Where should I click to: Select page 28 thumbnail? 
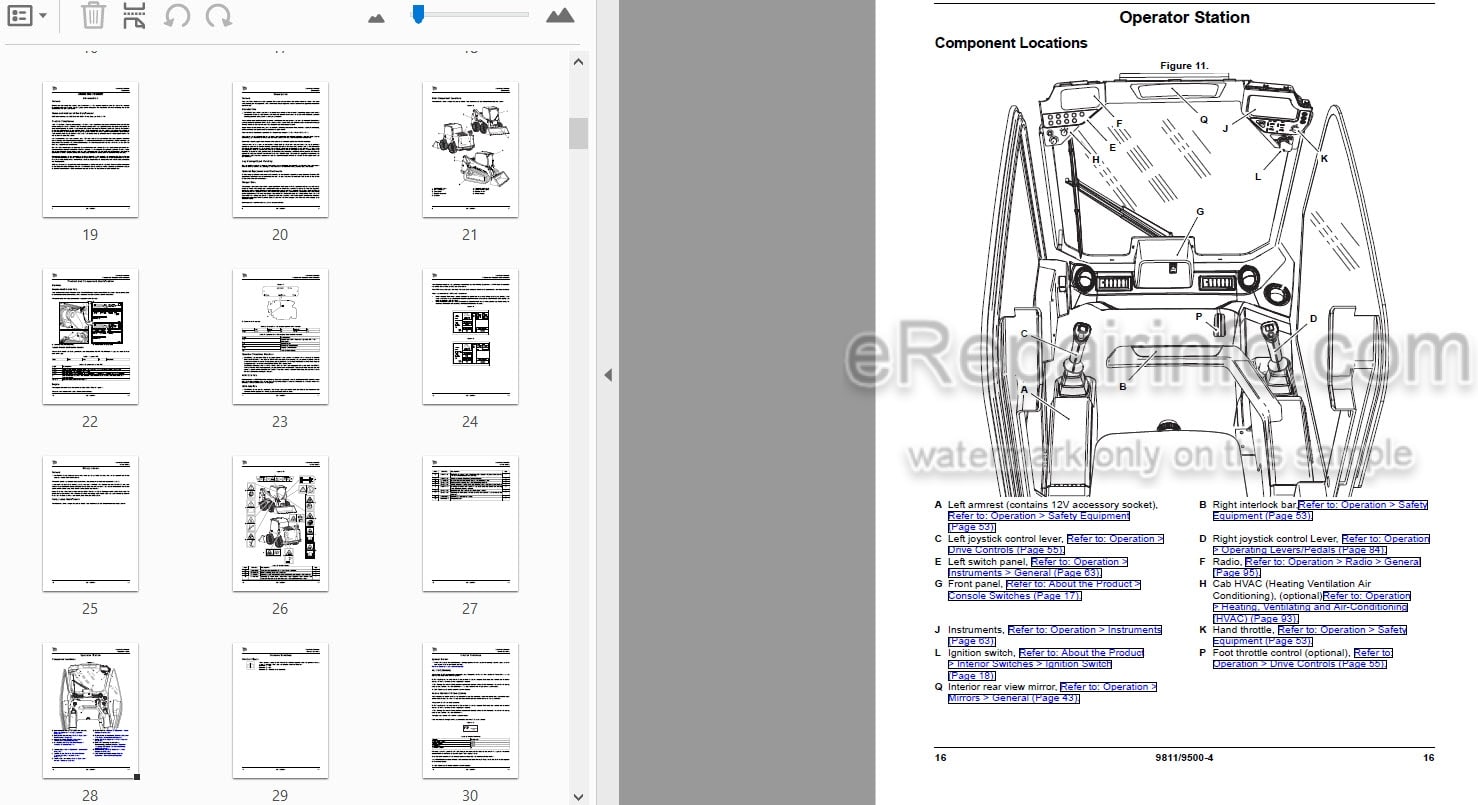(90, 711)
